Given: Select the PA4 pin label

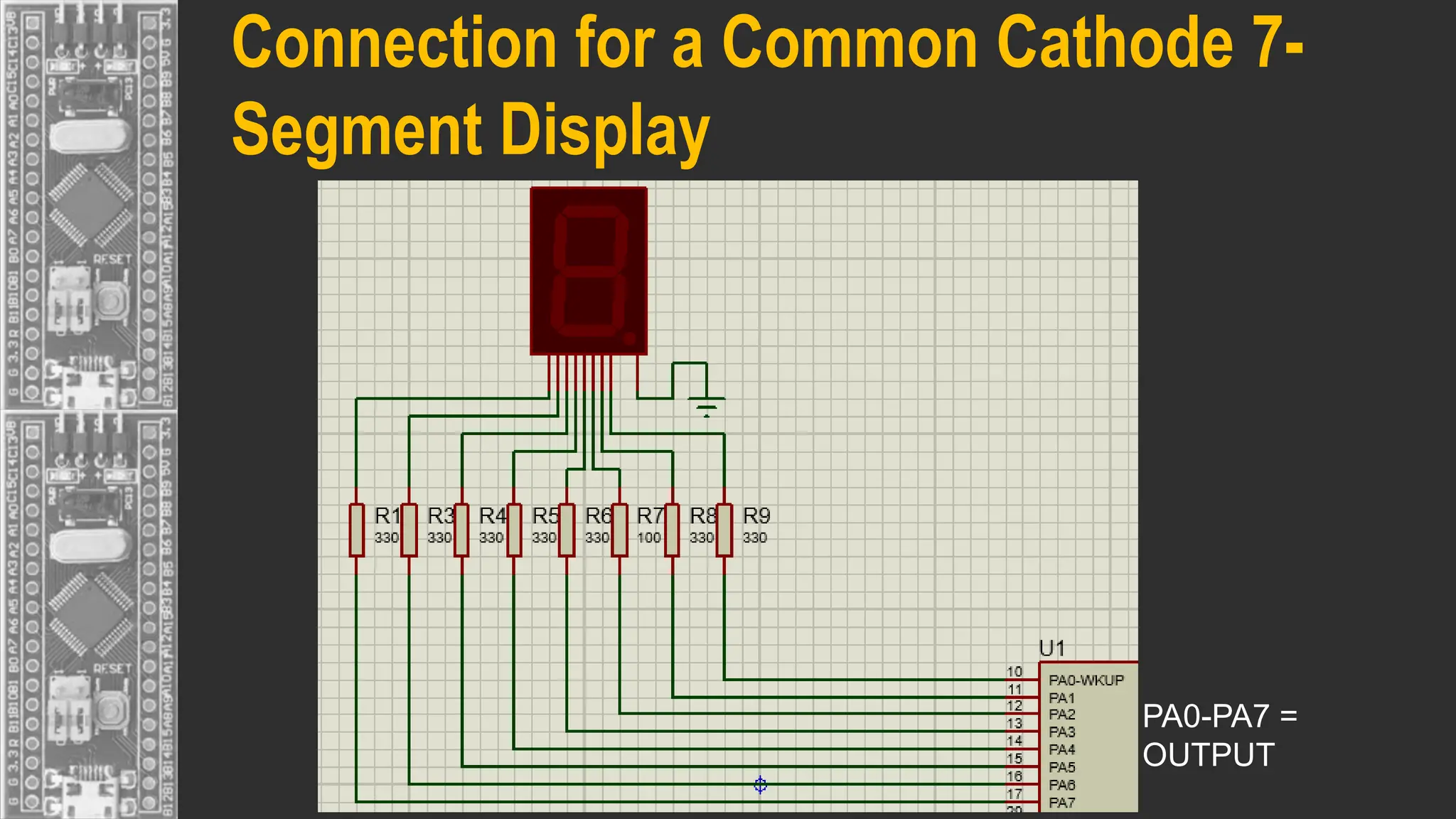Looking at the screenshot, I should [x=1062, y=749].
